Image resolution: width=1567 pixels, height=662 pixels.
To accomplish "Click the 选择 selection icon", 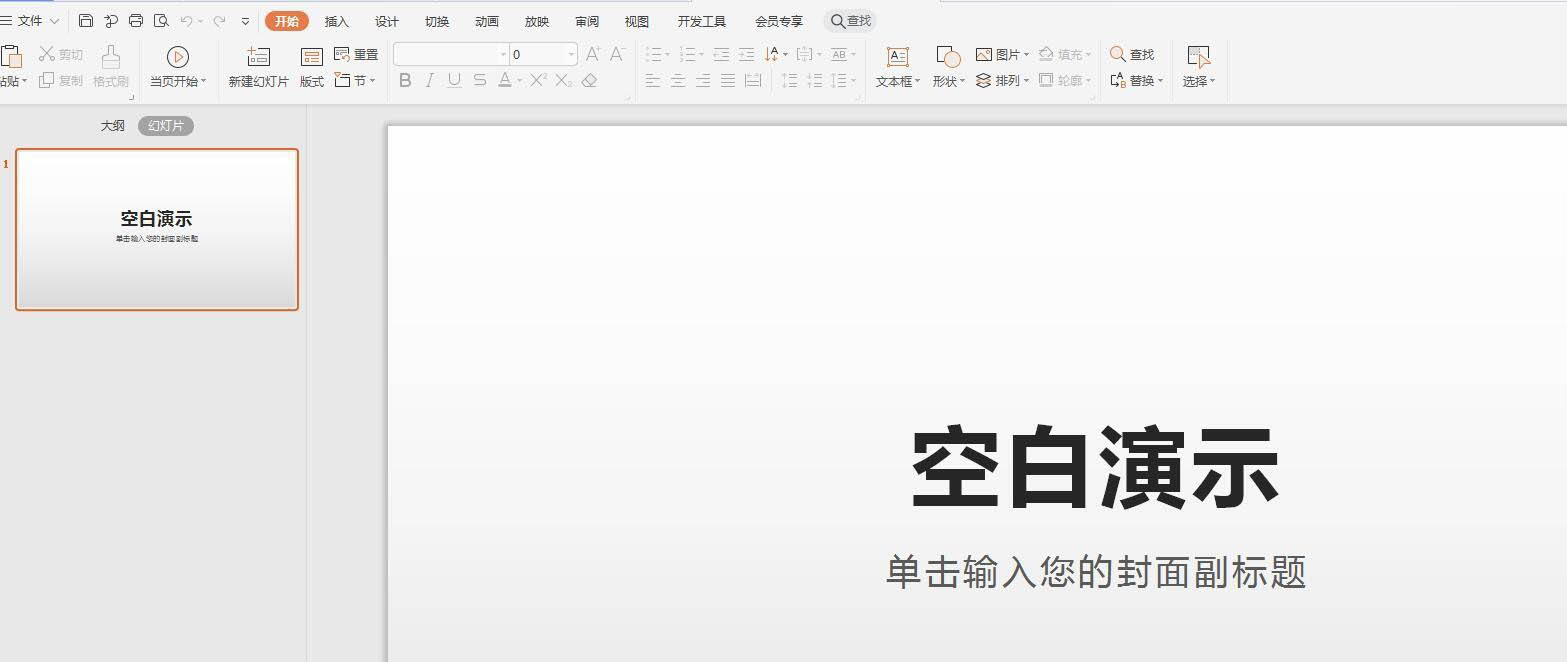I will pos(1199,65).
